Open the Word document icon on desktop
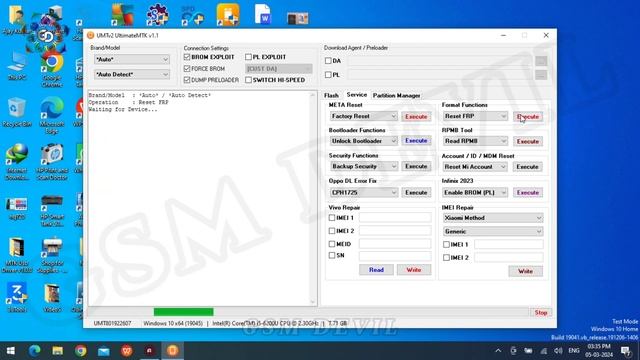 point(262,15)
